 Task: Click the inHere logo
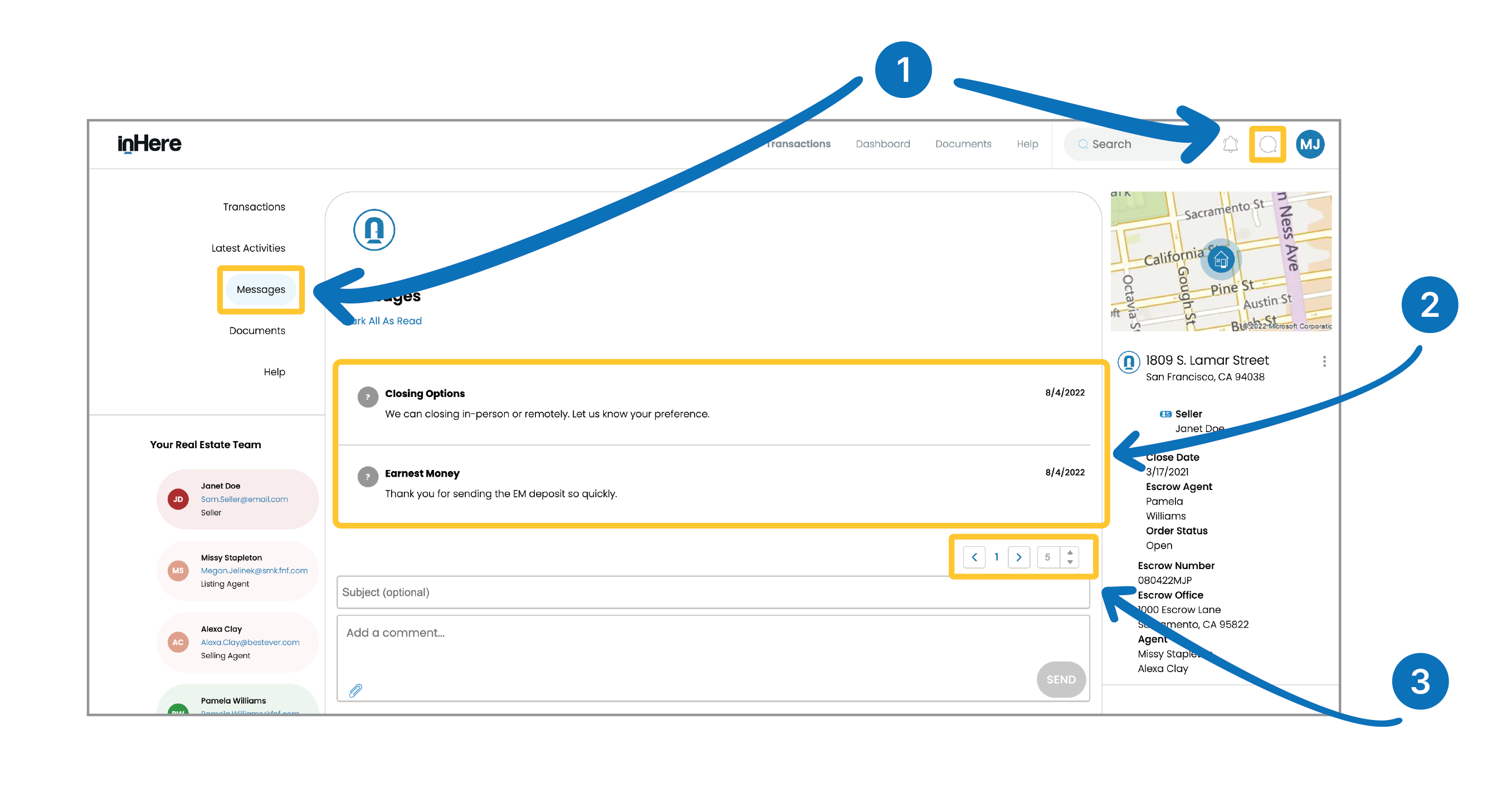tap(150, 144)
